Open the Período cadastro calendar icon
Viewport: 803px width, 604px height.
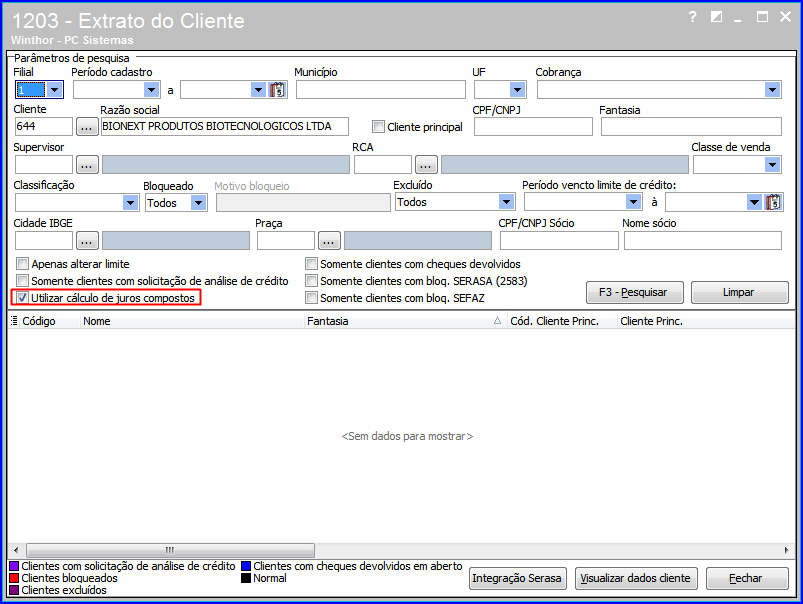(x=277, y=90)
